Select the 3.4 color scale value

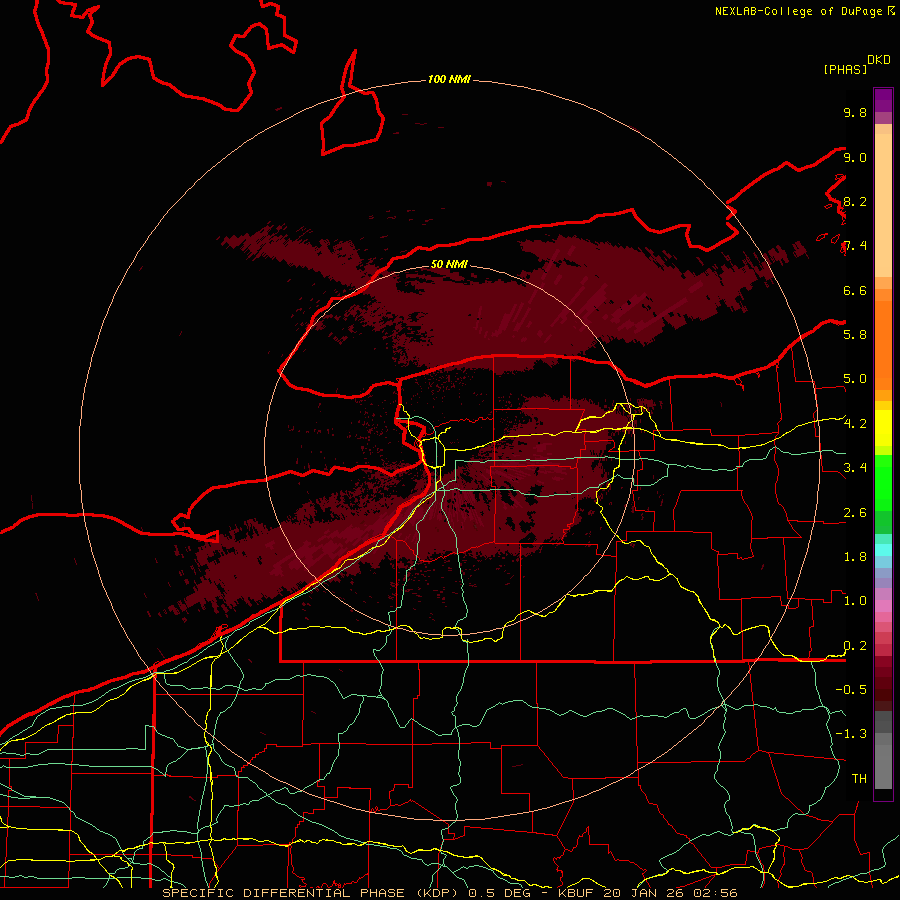click(x=855, y=467)
